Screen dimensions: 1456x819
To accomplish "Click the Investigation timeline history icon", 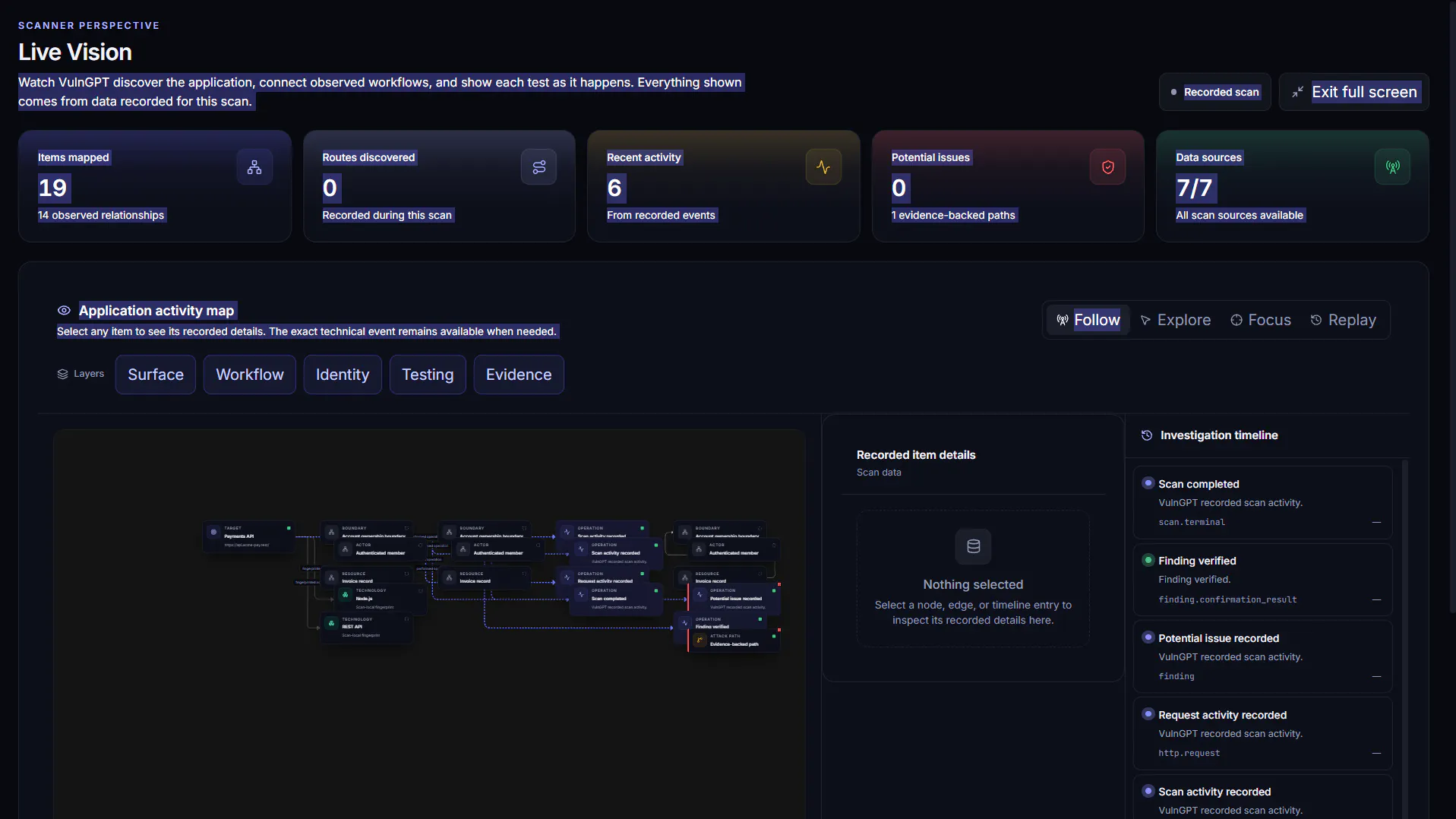I will coord(1147,435).
